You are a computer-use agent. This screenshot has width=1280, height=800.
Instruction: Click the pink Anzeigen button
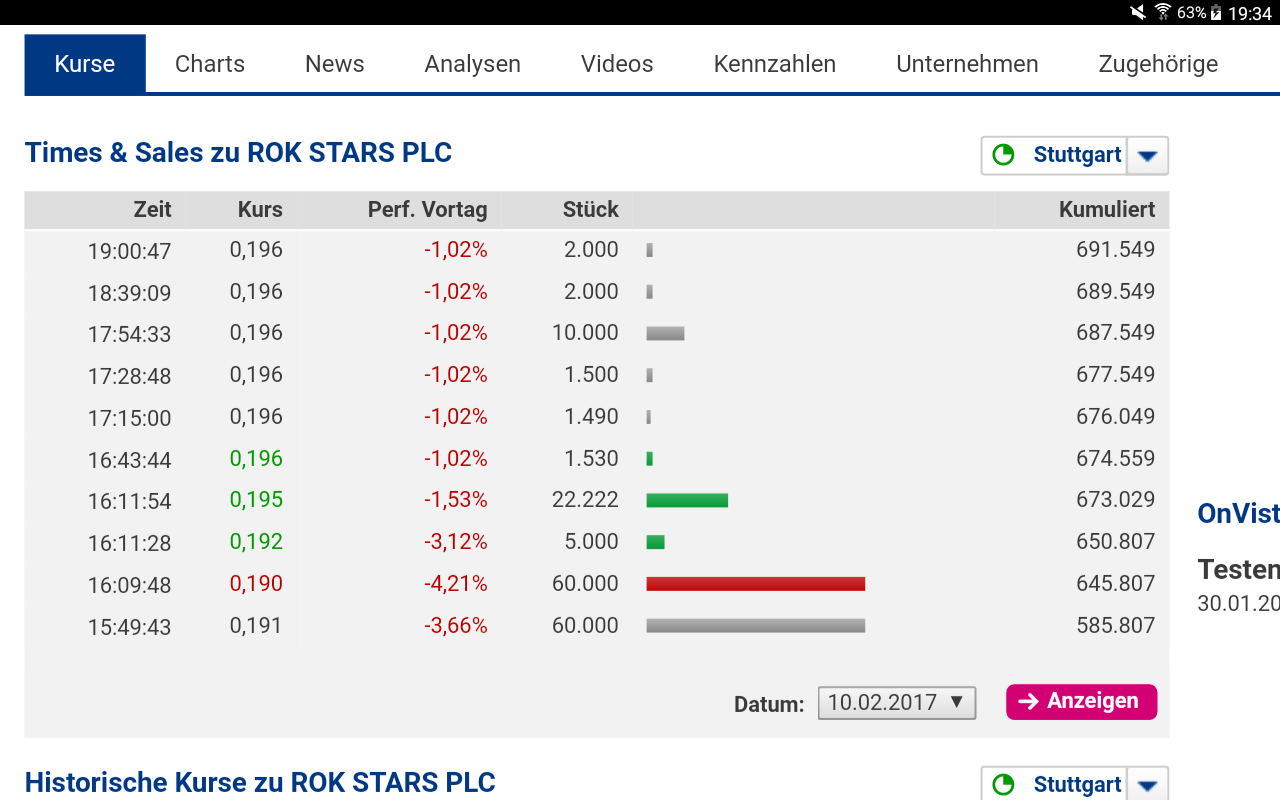1081,702
